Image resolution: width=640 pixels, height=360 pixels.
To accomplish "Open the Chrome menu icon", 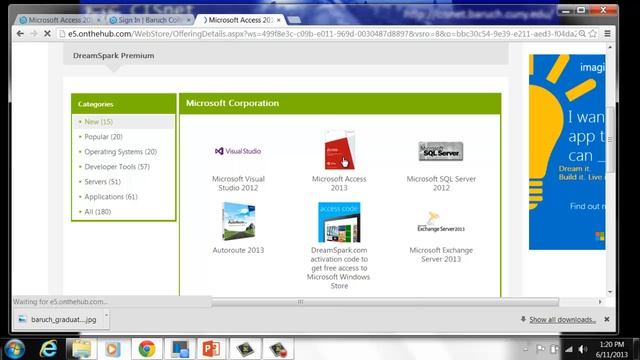I will point(607,34).
